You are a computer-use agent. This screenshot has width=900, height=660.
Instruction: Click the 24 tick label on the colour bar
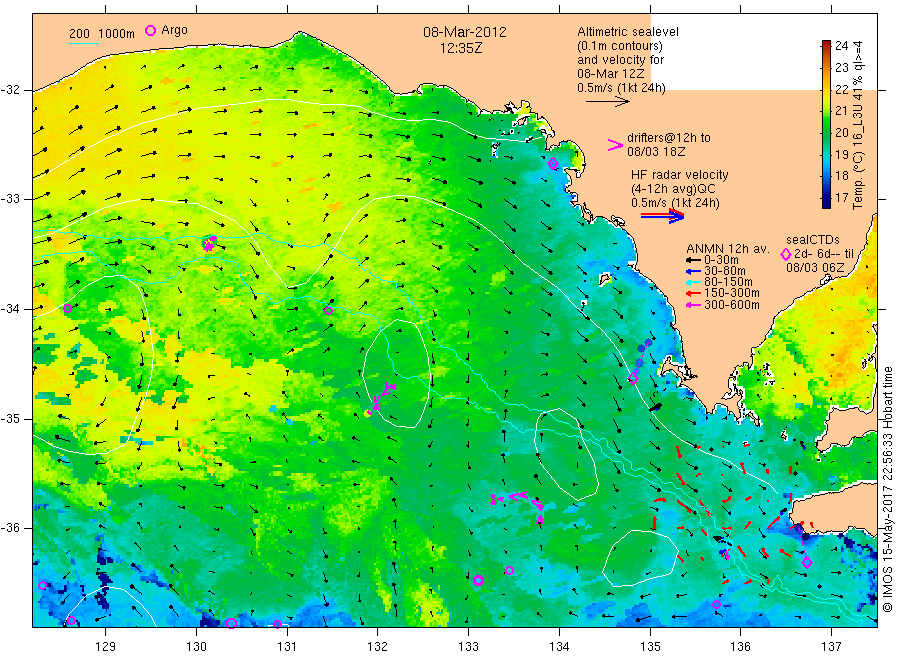coord(841,46)
